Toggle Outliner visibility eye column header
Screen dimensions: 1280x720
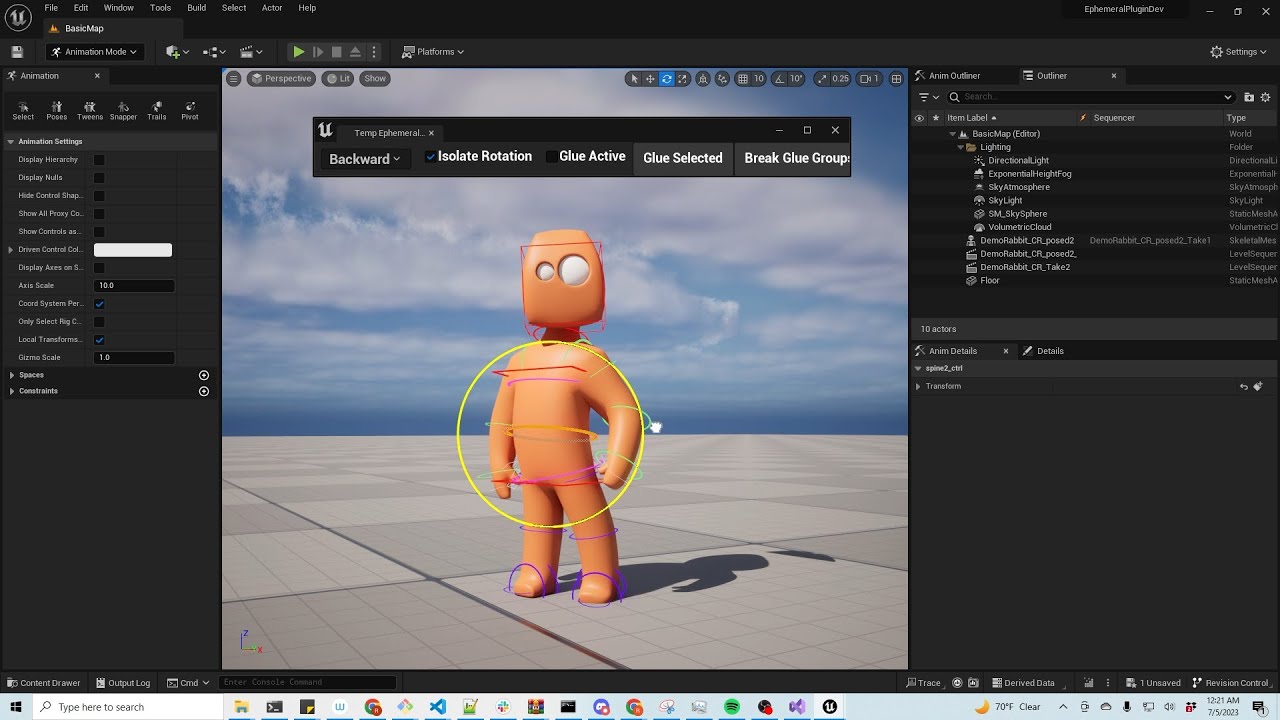point(919,118)
